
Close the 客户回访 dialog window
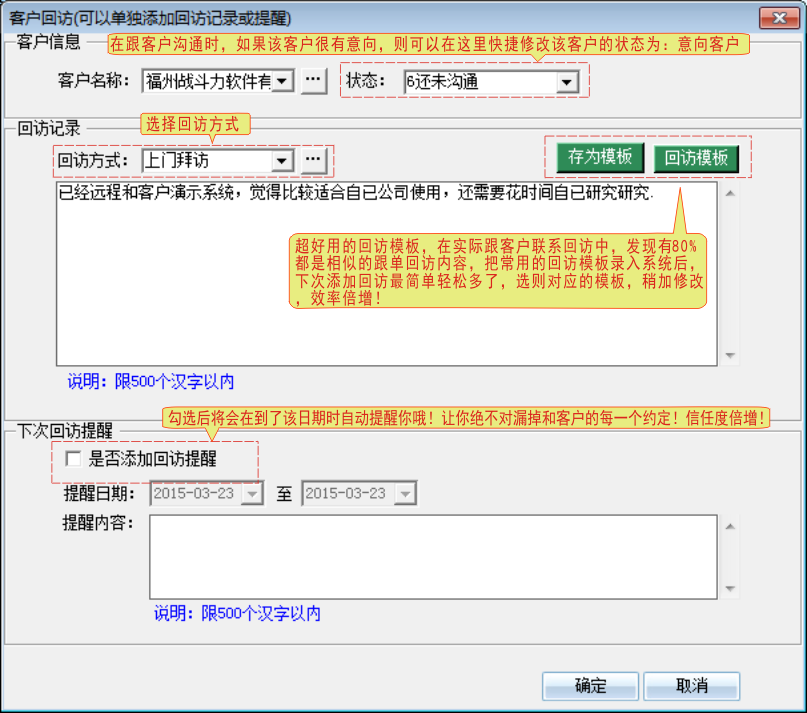pos(779,18)
